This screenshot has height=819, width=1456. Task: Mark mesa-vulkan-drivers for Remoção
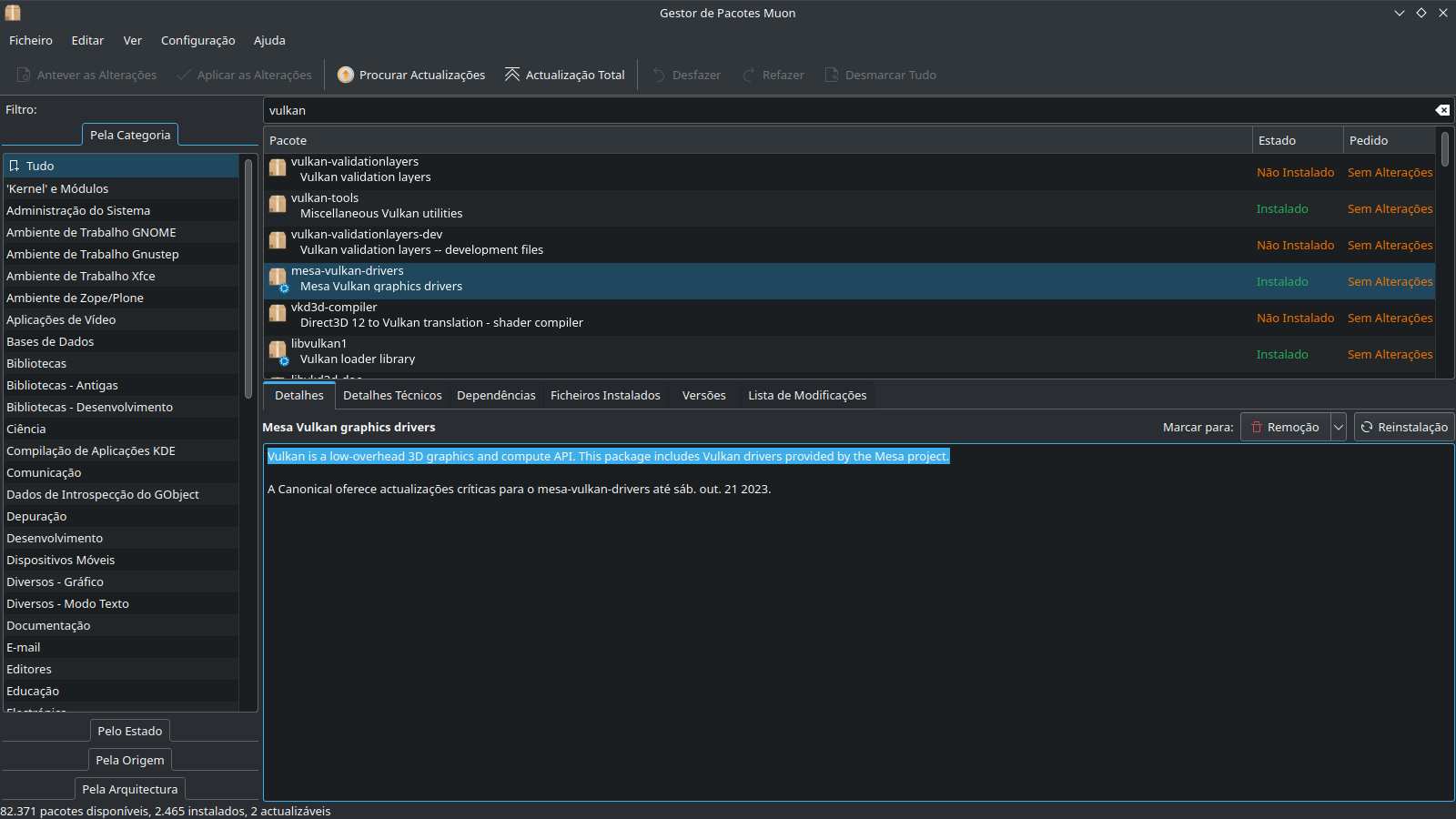pos(1285,427)
